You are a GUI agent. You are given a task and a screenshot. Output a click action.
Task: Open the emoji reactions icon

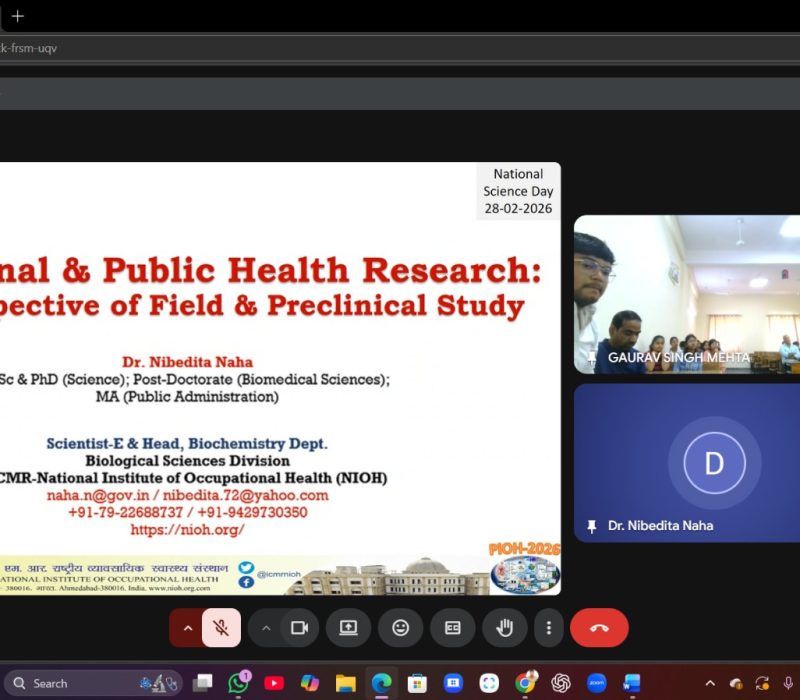pyautogui.click(x=400, y=628)
